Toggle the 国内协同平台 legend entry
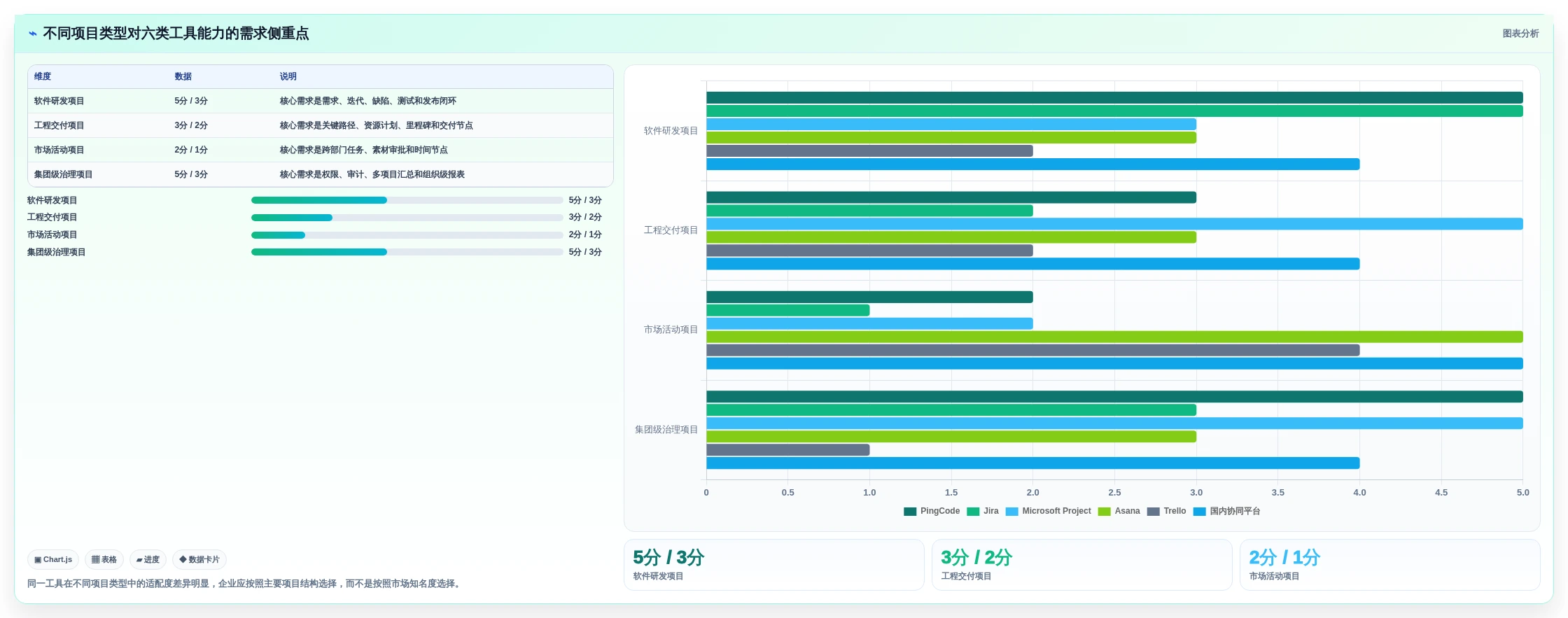The width and height of the screenshot is (1568, 618). (1226, 511)
